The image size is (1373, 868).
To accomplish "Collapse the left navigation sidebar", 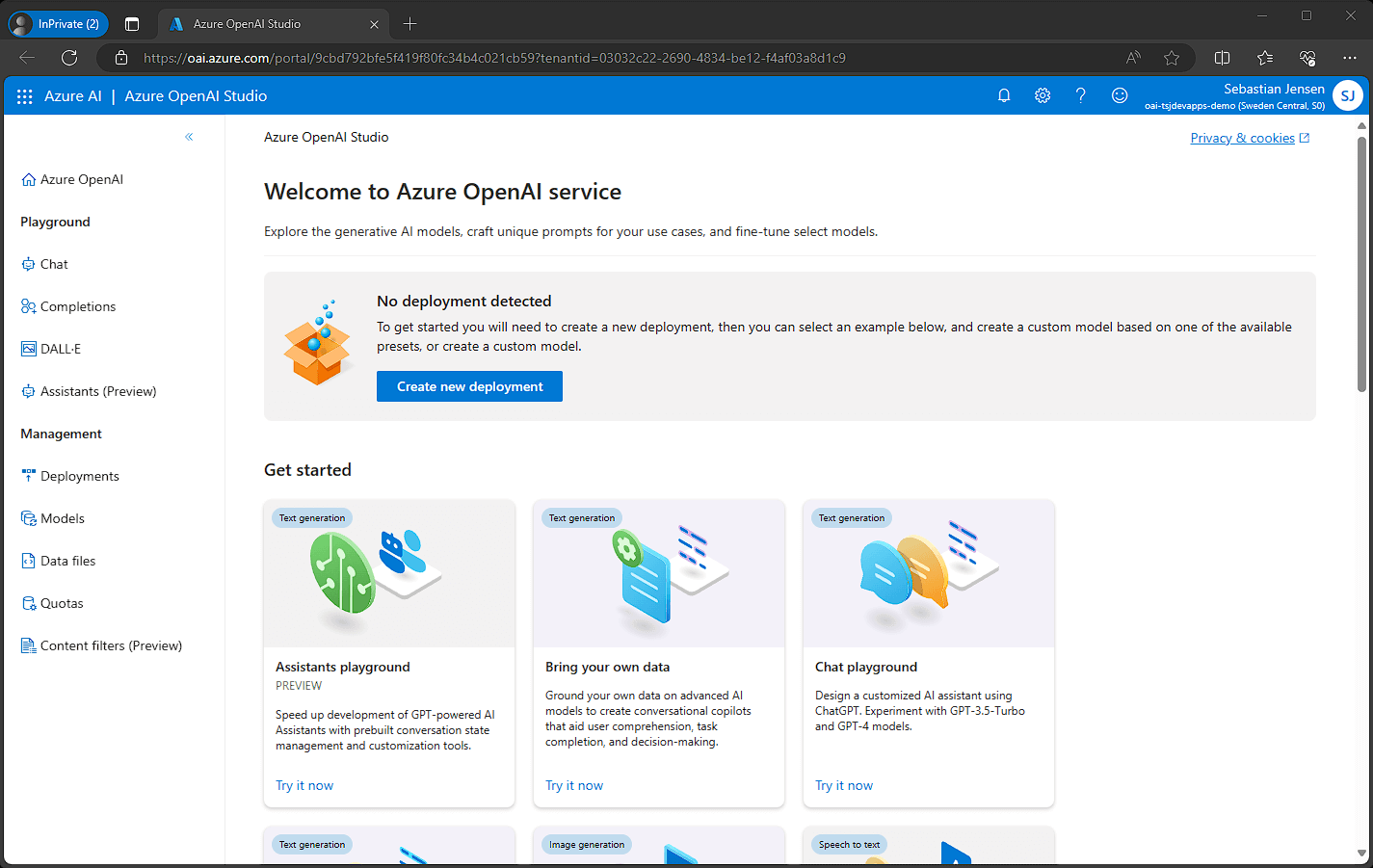I will (189, 137).
